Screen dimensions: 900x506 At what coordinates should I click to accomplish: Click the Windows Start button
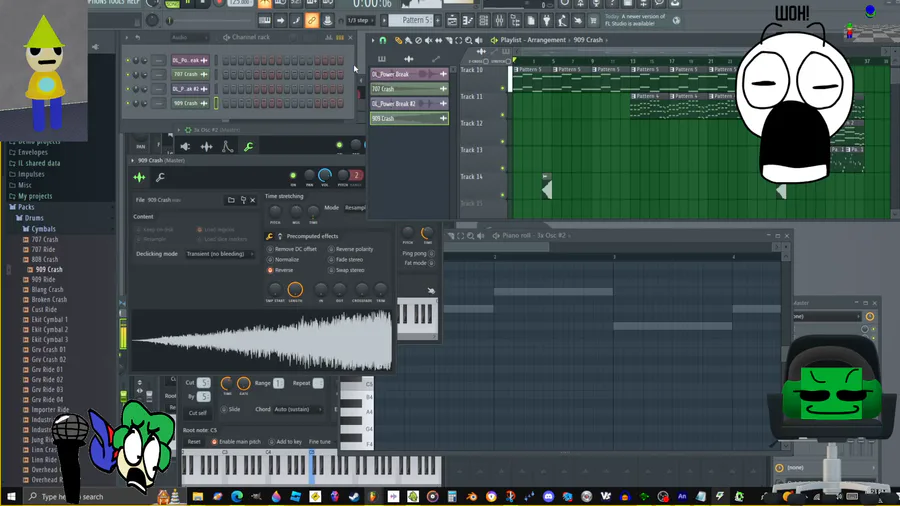(x=11, y=496)
